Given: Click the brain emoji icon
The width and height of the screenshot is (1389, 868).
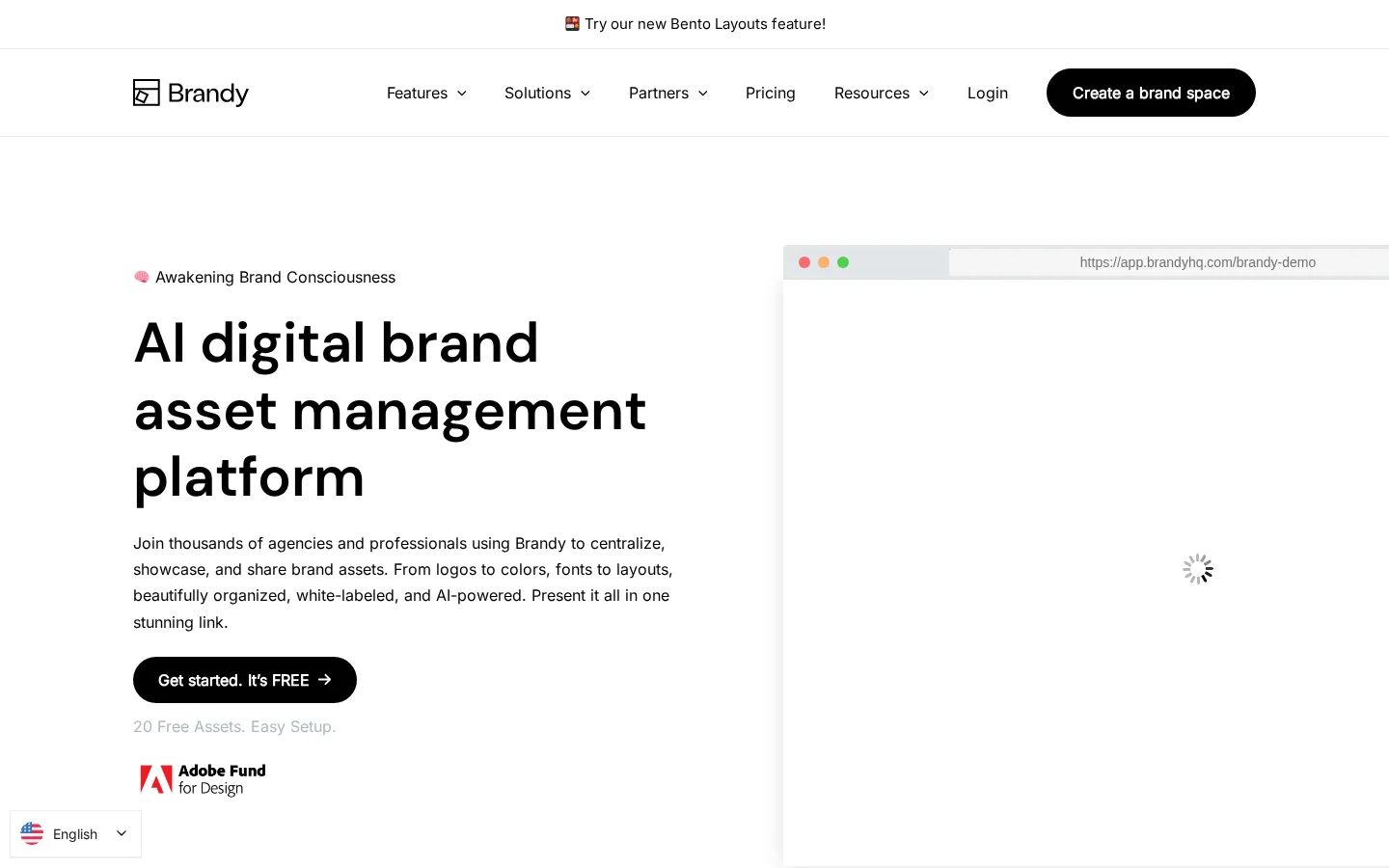Looking at the screenshot, I should click(x=142, y=277).
